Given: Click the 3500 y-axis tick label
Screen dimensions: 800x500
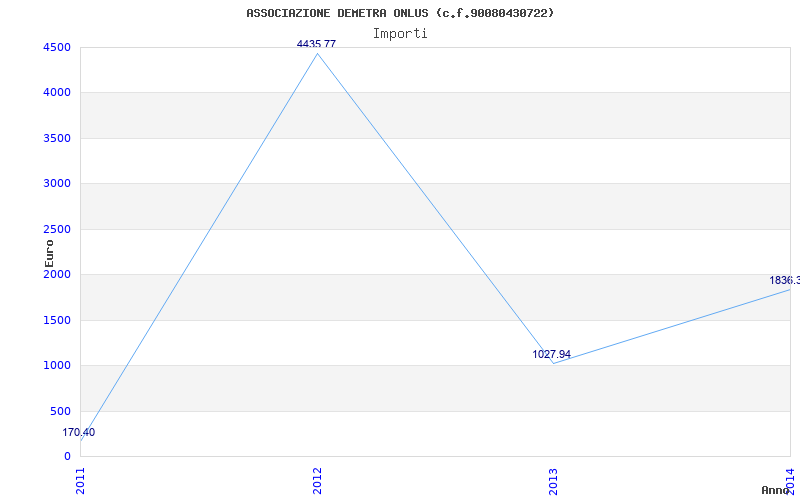Looking at the screenshot, I should click(x=57, y=138).
